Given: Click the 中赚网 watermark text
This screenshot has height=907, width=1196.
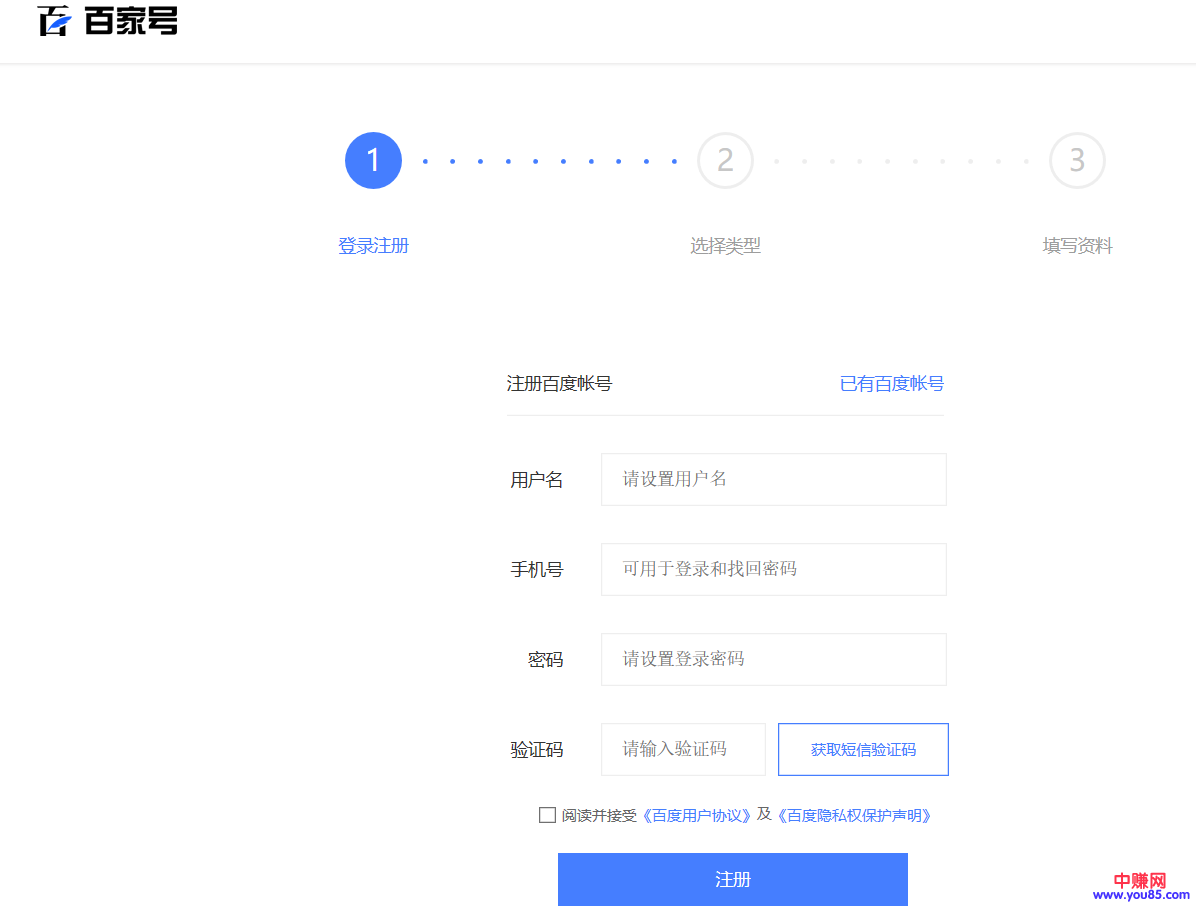Looking at the screenshot, I should 1140,880.
